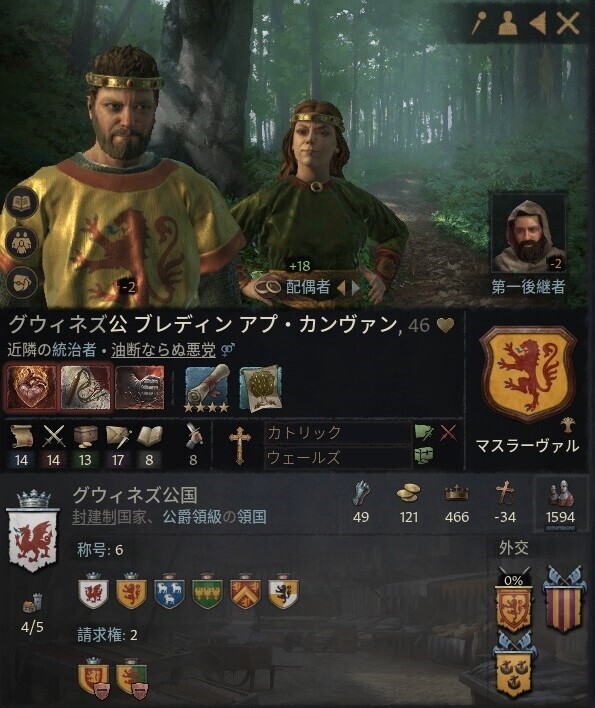595x708 pixels.
Task: Select the three-sheep blue title shield
Action: pyautogui.click(x=169, y=592)
